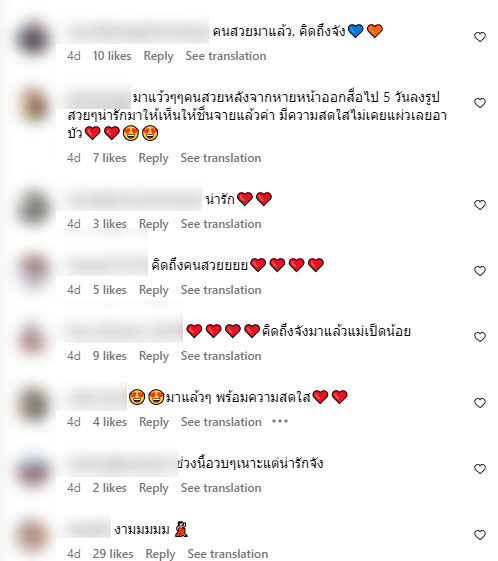Screen dimensions: 498x561
Task: Like the long comment mentioning 5 วัน
Action: click(480, 103)
